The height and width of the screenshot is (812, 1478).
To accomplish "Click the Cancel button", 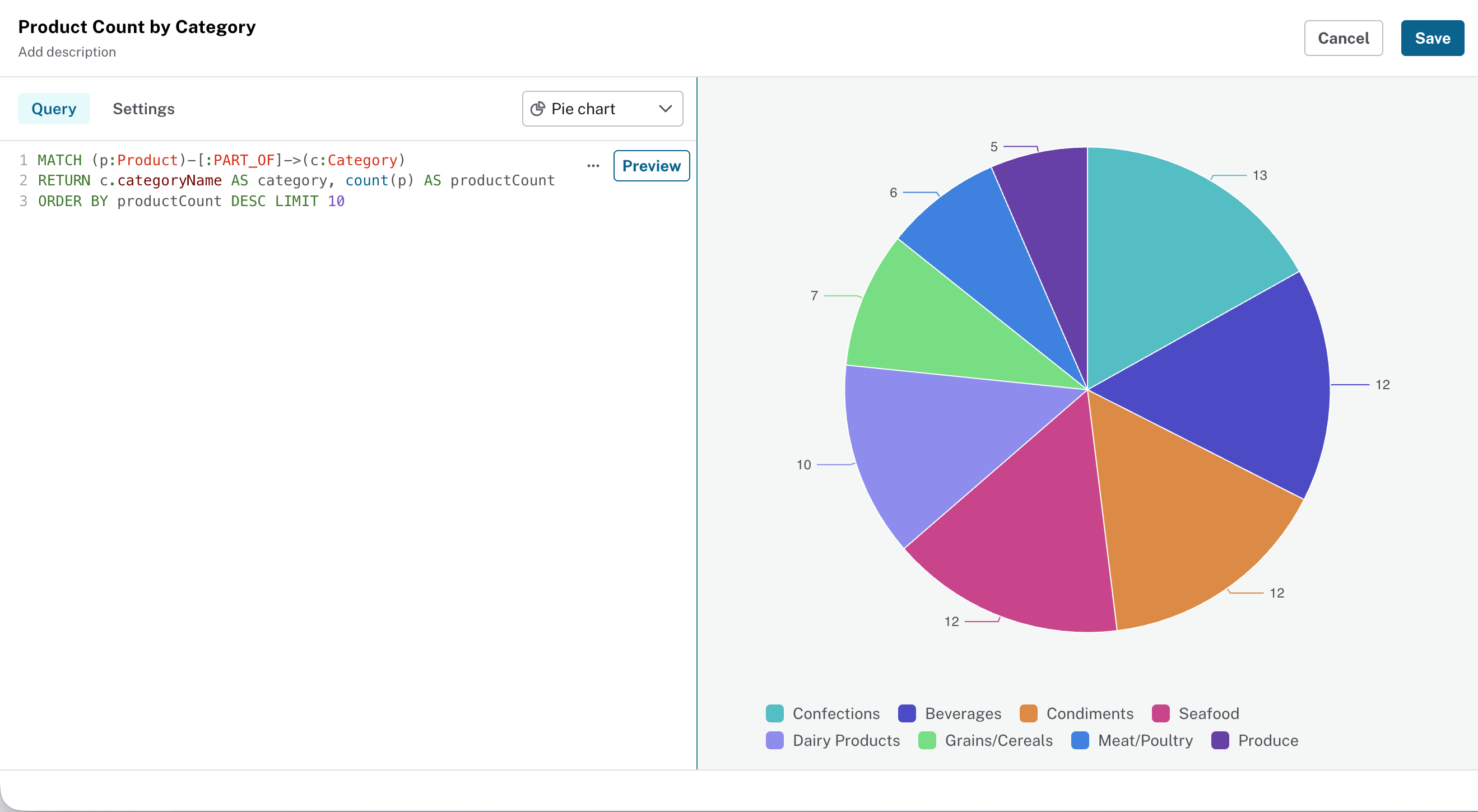I will (x=1343, y=39).
